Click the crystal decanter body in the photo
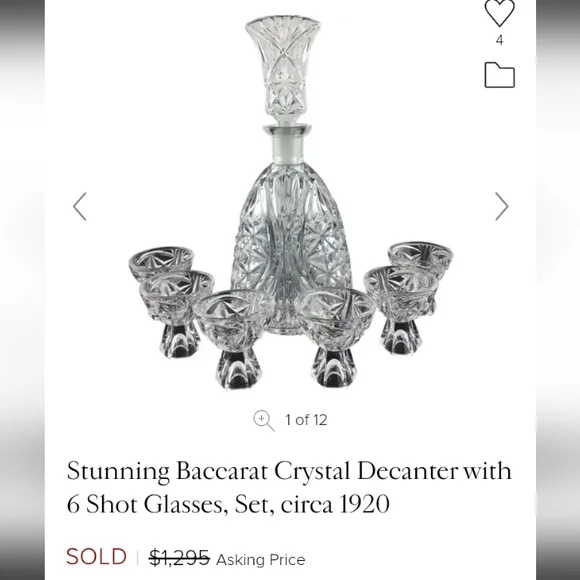 click(290, 244)
